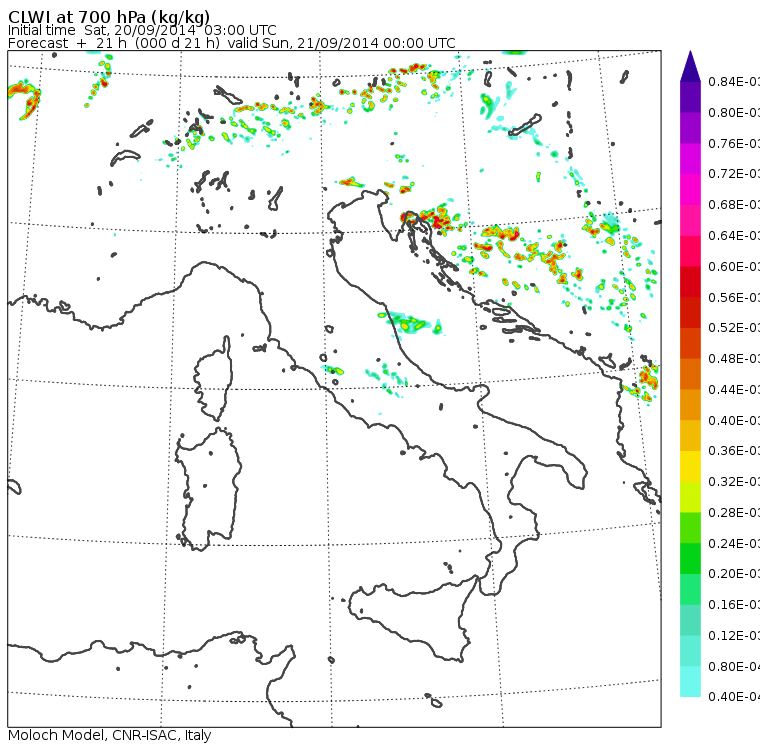This screenshot has width=760, height=749.
Task: Click the 0.52E-03 legend label
Action: [734, 328]
